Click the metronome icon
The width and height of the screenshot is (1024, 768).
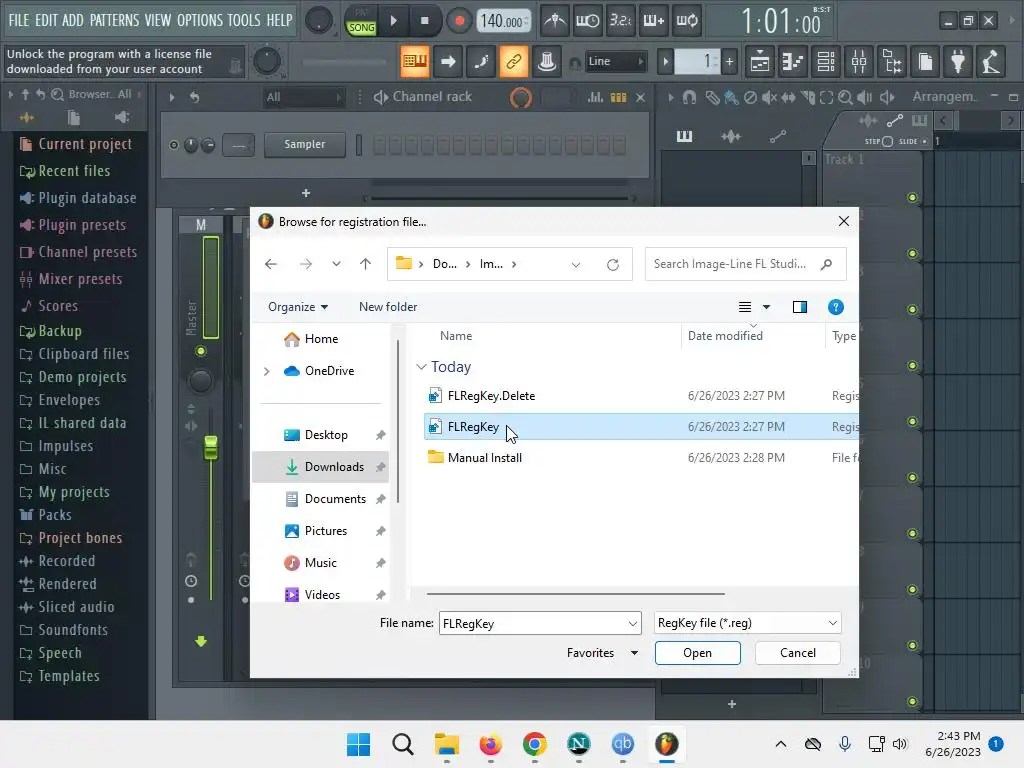pyautogui.click(x=554, y=21)
